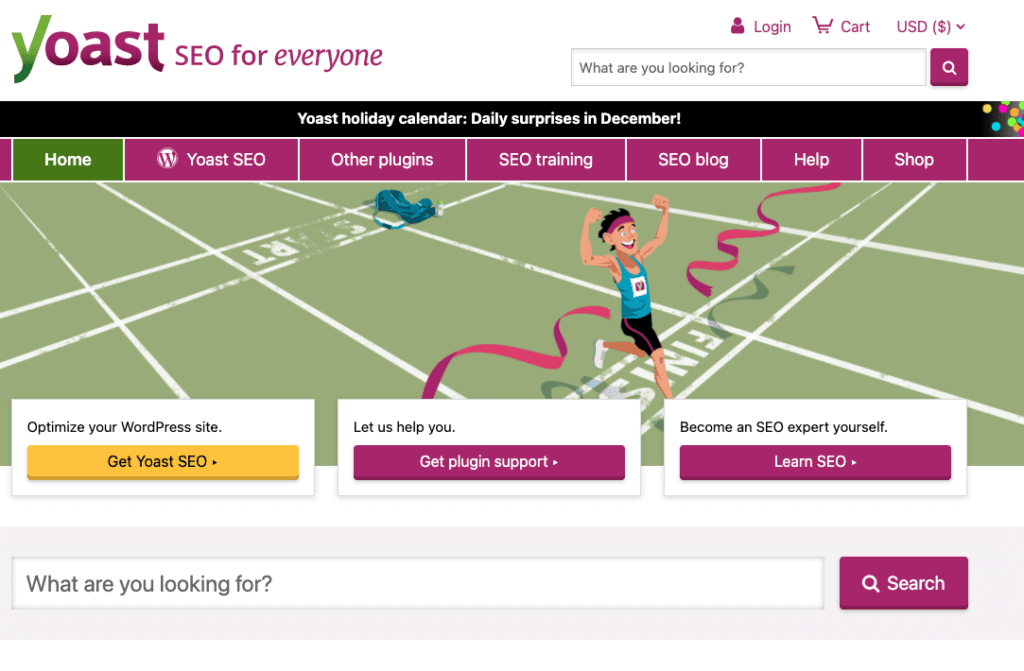Click the user Login icon
This screenshot has width=1024, height=671.
[x=737, y=26]
